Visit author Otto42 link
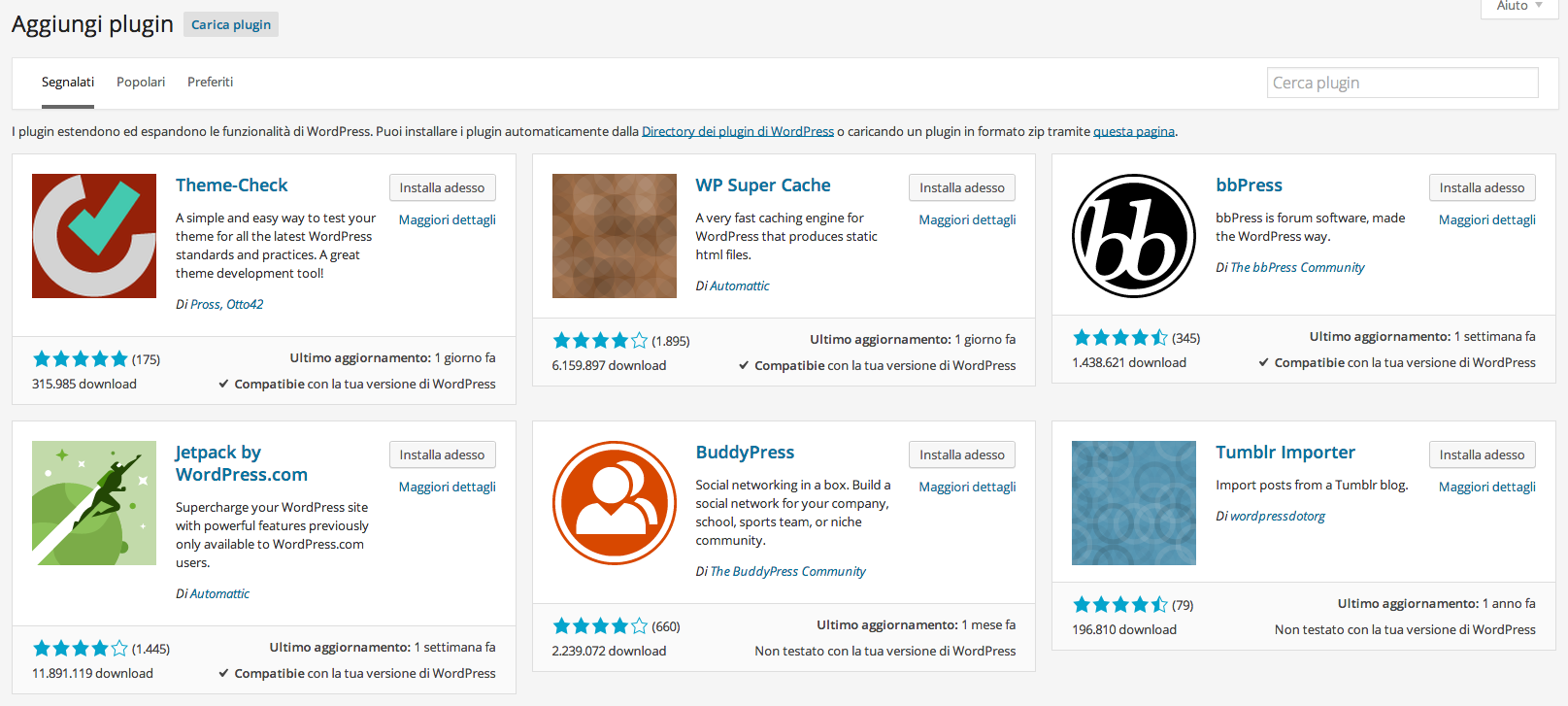Image resolution: width=1568 pixels, height=706 pixels. pyautogui.click(x=245, y=305)
